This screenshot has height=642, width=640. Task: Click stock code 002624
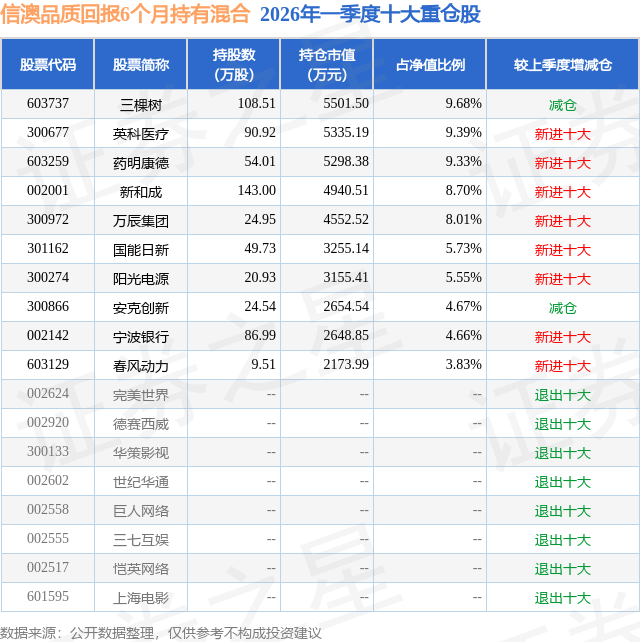point(48,394)
